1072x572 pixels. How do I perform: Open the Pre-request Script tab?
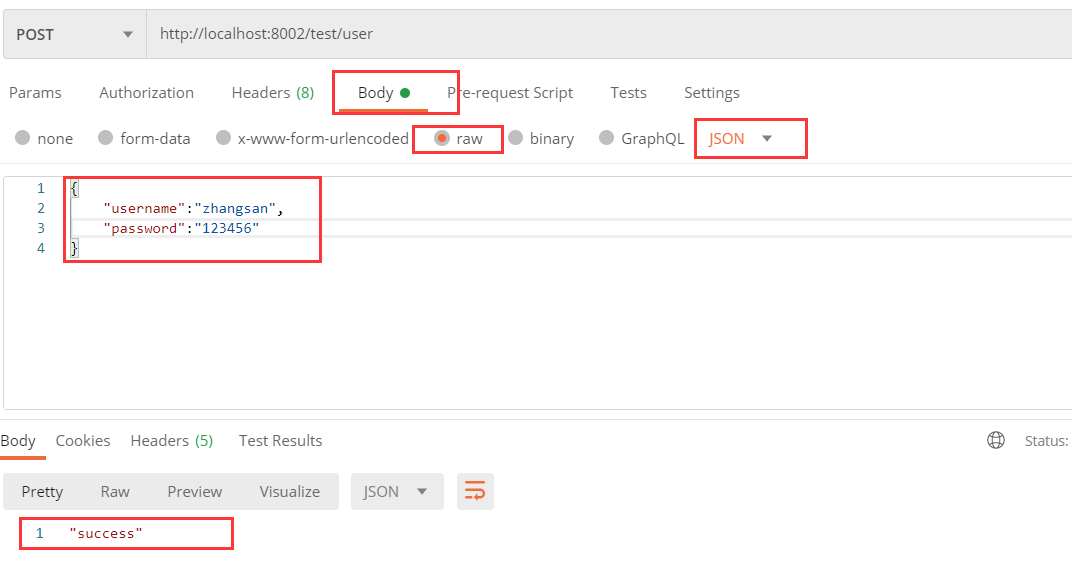[x=510, y=93]
